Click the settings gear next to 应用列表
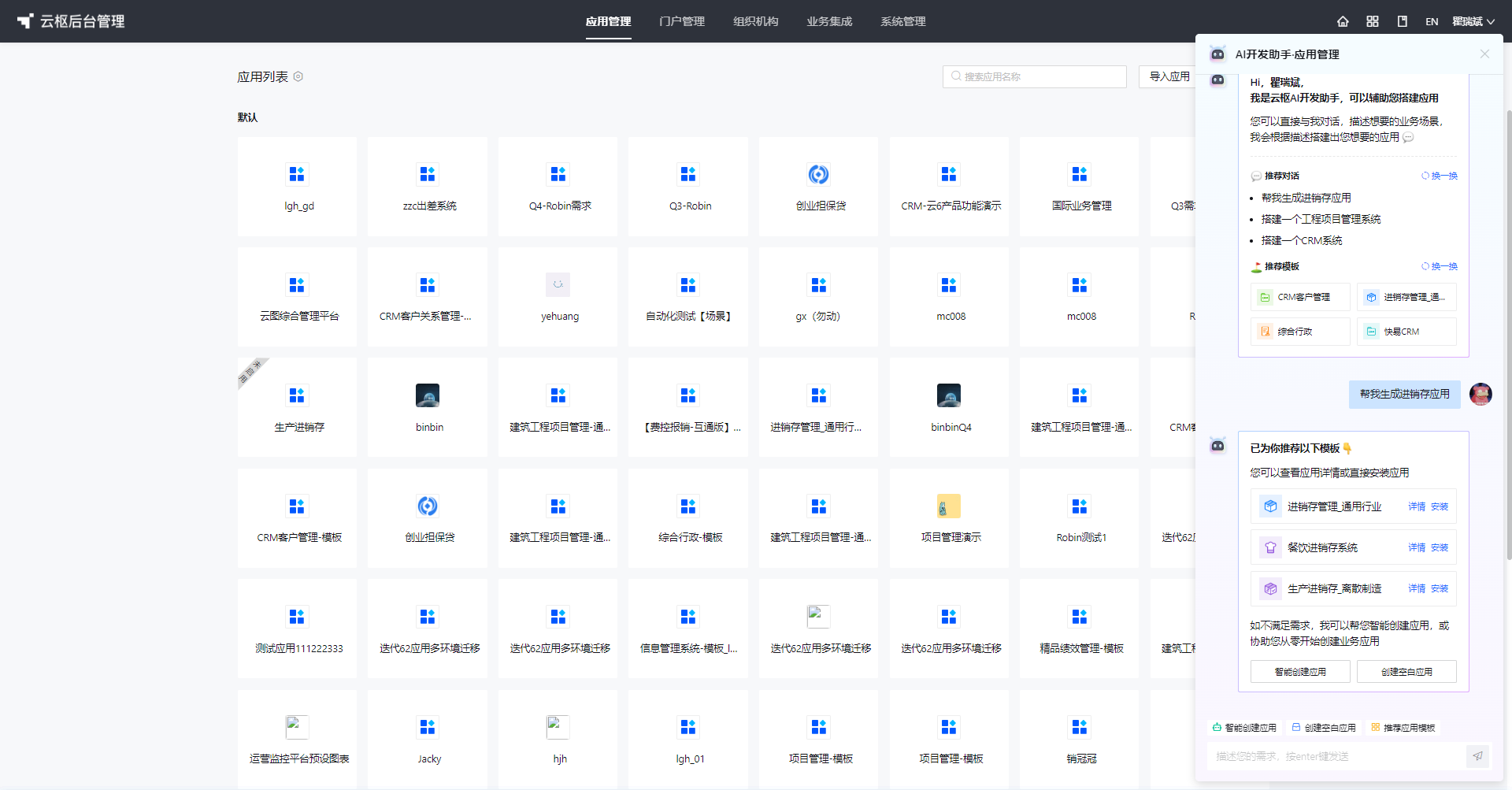Viewport: 1512px width, 790px height. click(298, 76)
